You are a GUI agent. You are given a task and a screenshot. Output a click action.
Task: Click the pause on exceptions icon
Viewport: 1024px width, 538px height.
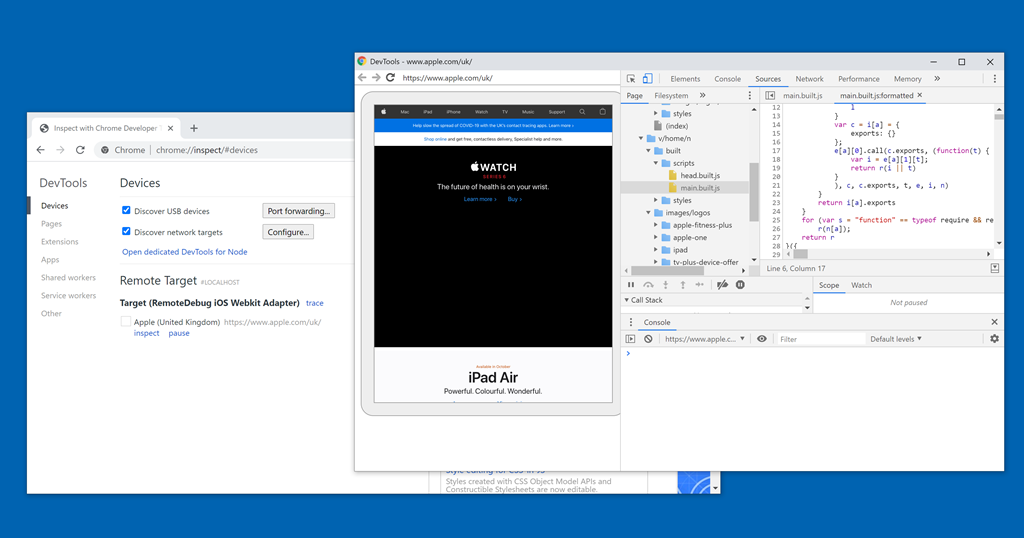740,285
